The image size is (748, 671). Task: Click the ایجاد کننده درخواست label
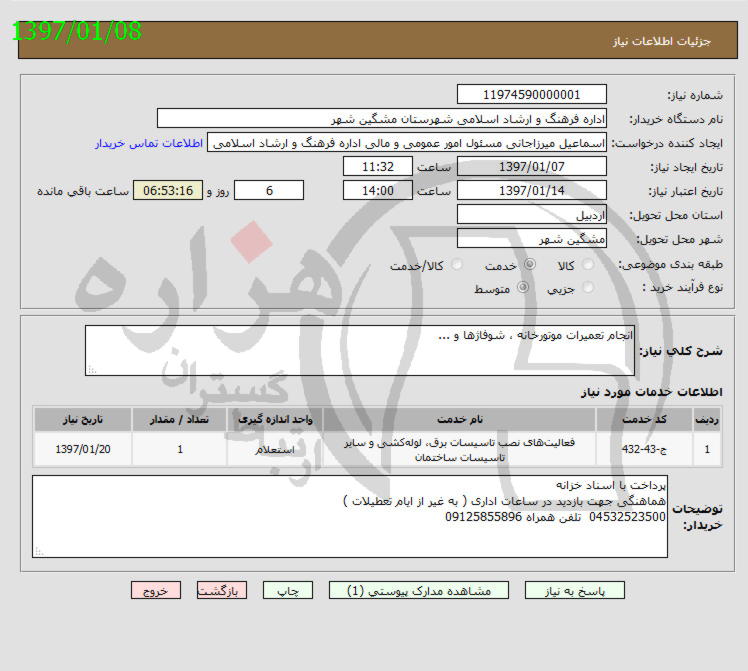click(x=667, y=143)
